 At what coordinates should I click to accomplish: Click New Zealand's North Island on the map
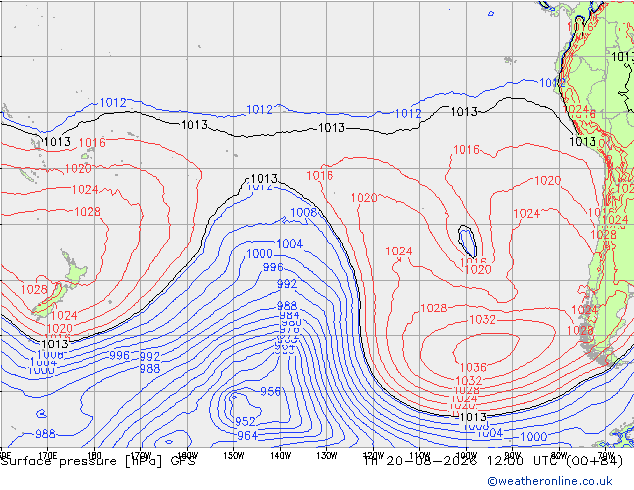[75, 270]
